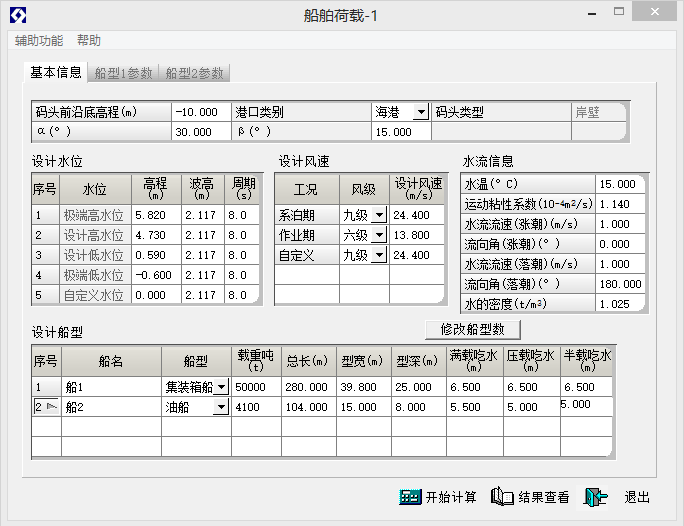Click the exit door icon for 退出
This screenshot has width=684, height=526.
pos(597,497)
